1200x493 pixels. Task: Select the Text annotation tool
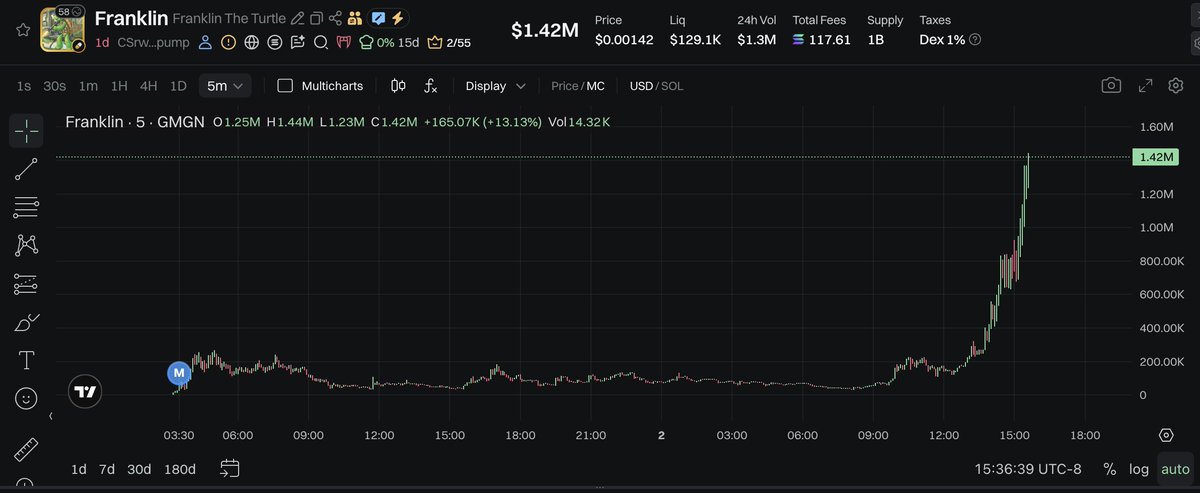click(27, 360)
